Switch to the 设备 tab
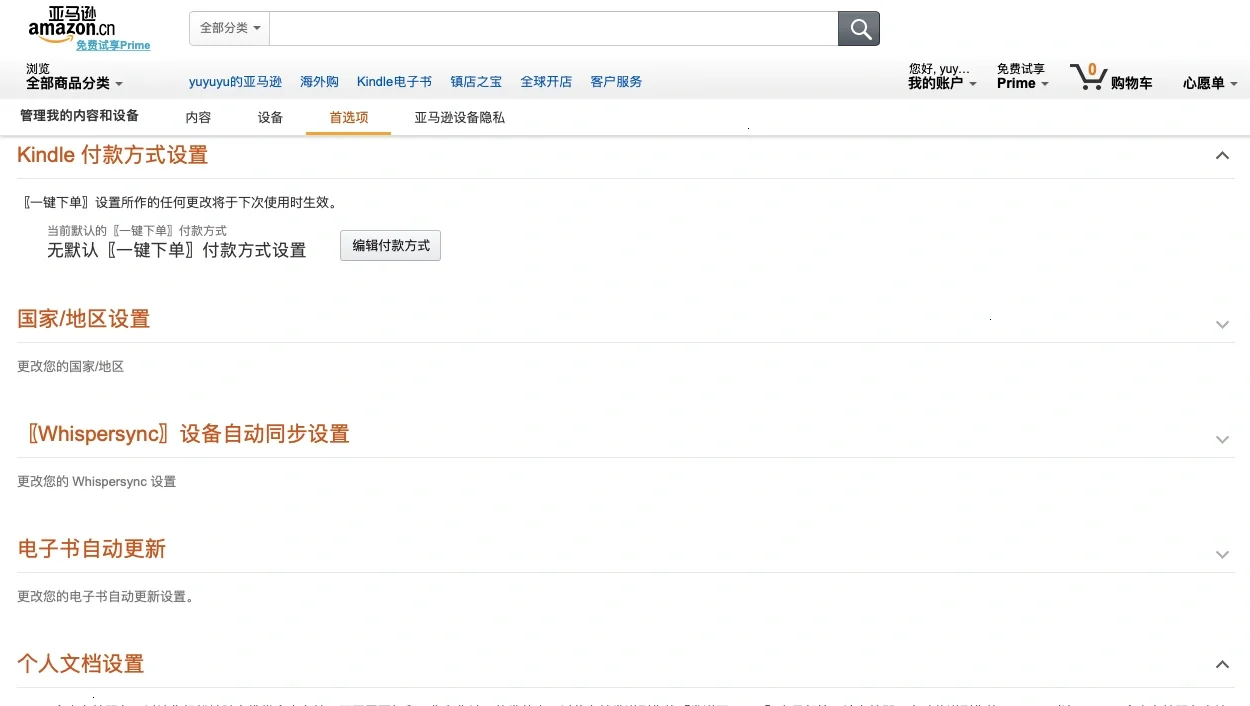The width and height of the screenshot is (1250, 706). click(270, 117)
